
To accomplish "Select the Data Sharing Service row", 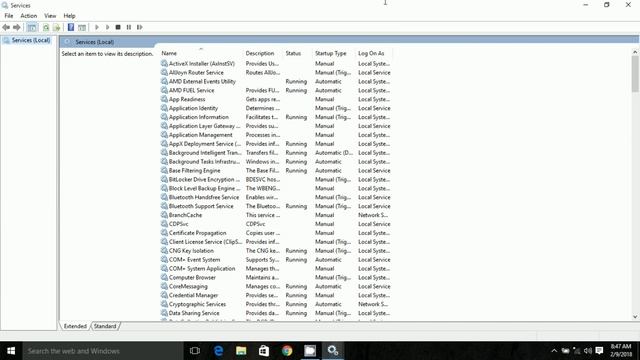I will pyautogui.click(x=276, y=313).
